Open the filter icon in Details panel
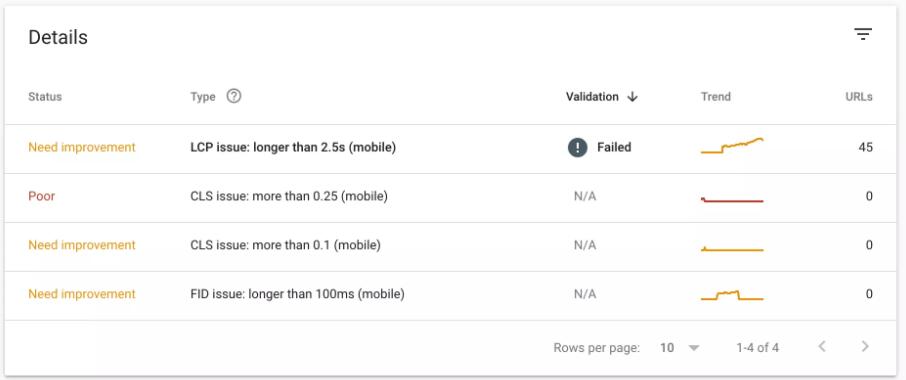Image resolution: width=906 pixels, height=380 pixels. click(x=863, y=35)
